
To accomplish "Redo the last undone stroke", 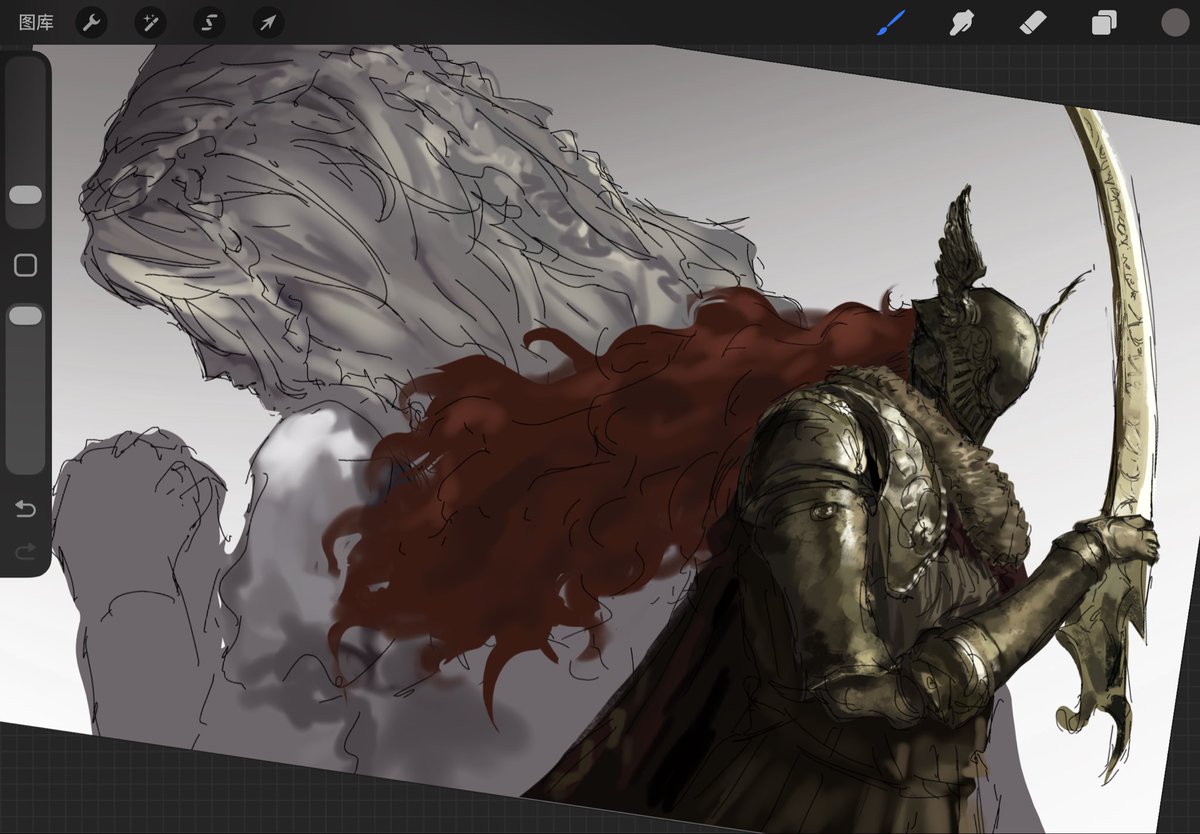I will point(25,551).
